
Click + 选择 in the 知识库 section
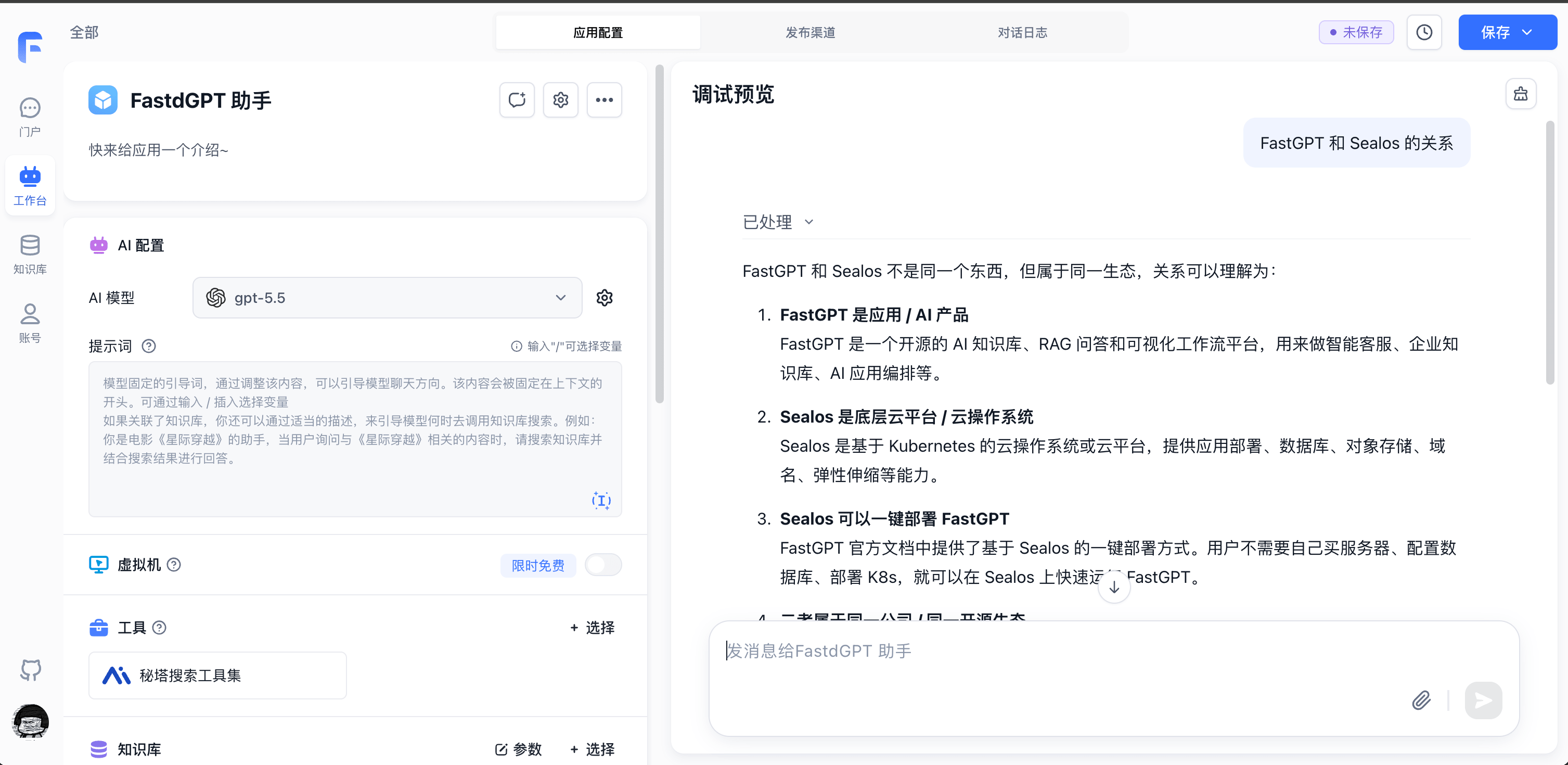(x=592, y=749)
